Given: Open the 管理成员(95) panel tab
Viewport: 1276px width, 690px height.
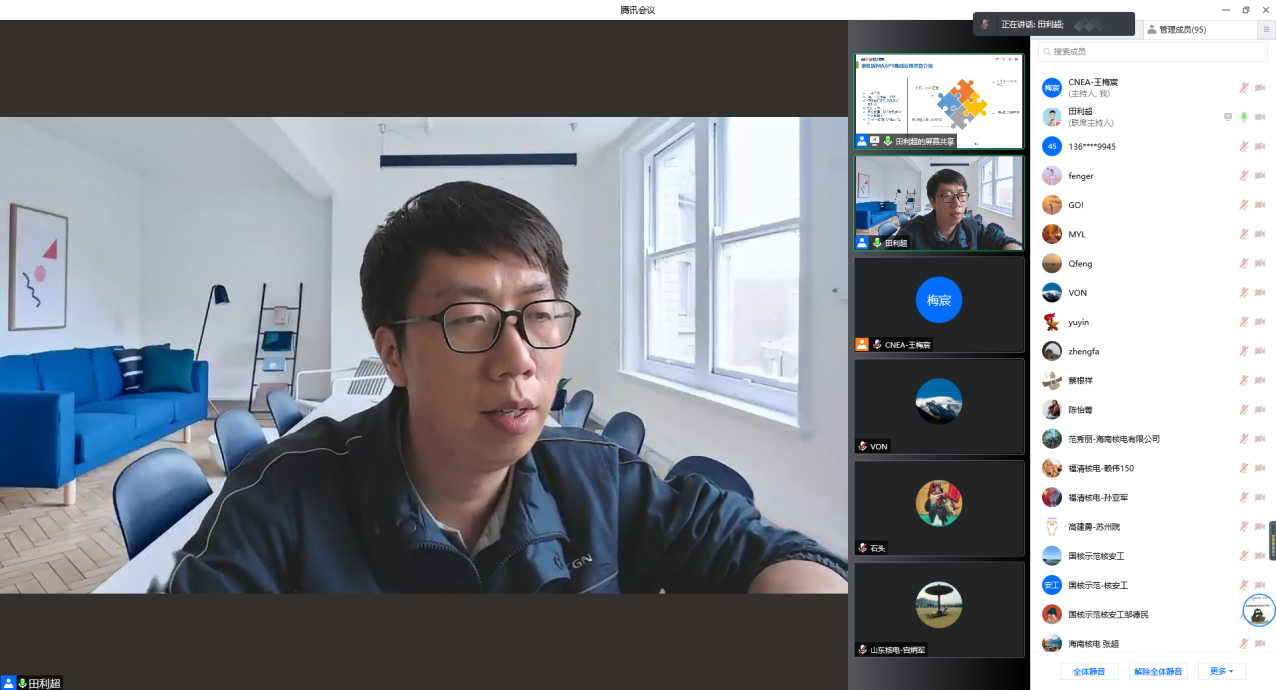Looking at the screenshot, I should tap(1176, 30).
